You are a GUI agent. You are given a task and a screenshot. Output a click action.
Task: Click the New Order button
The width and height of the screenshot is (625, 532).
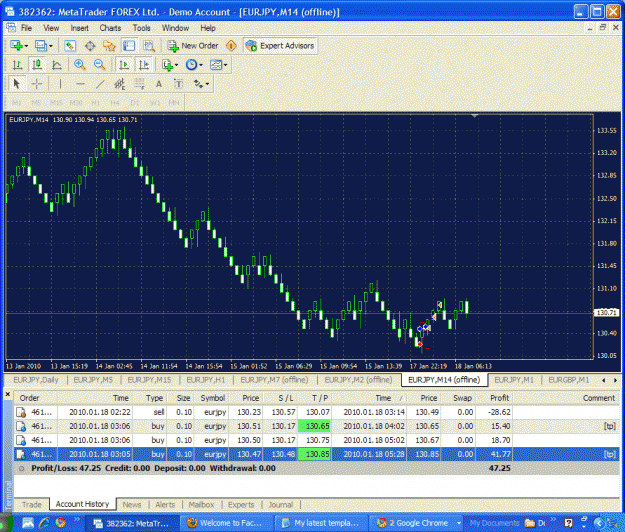coord(193,46)
